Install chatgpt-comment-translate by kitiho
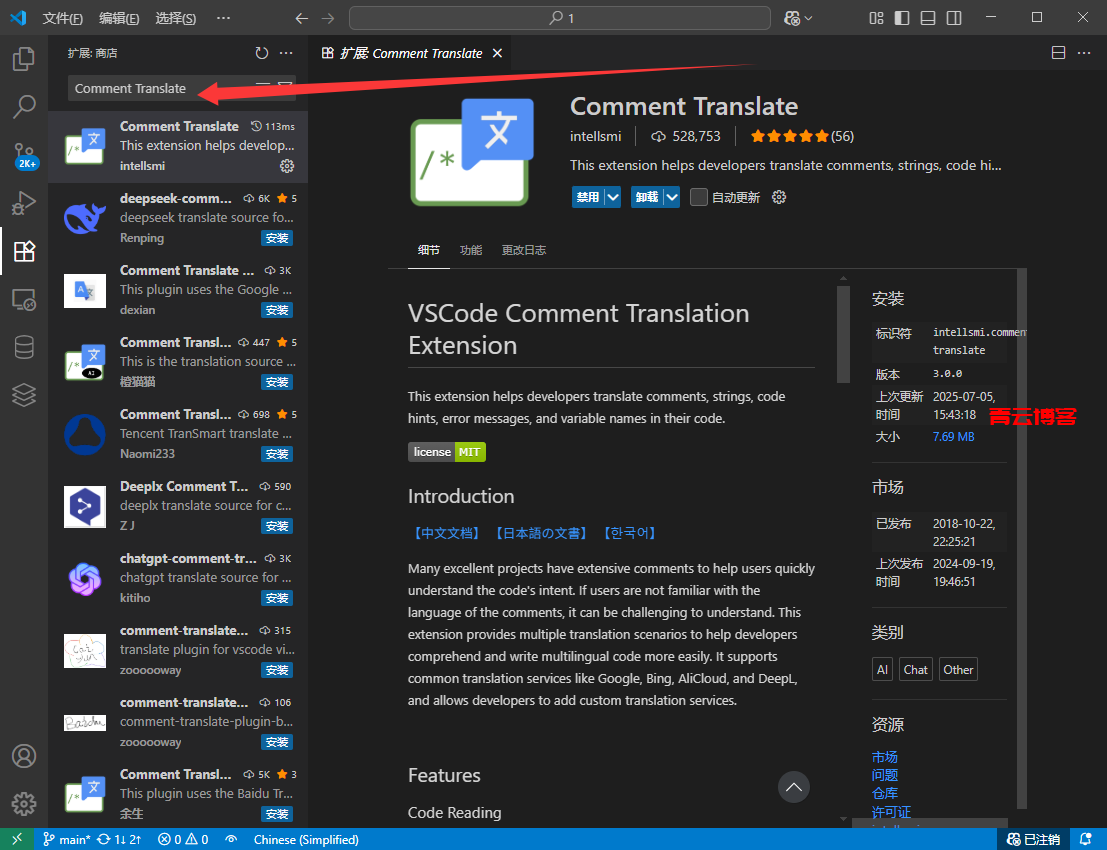This screenshot has width=1107, height=850. pyautogui.click(x=277, y=598)
